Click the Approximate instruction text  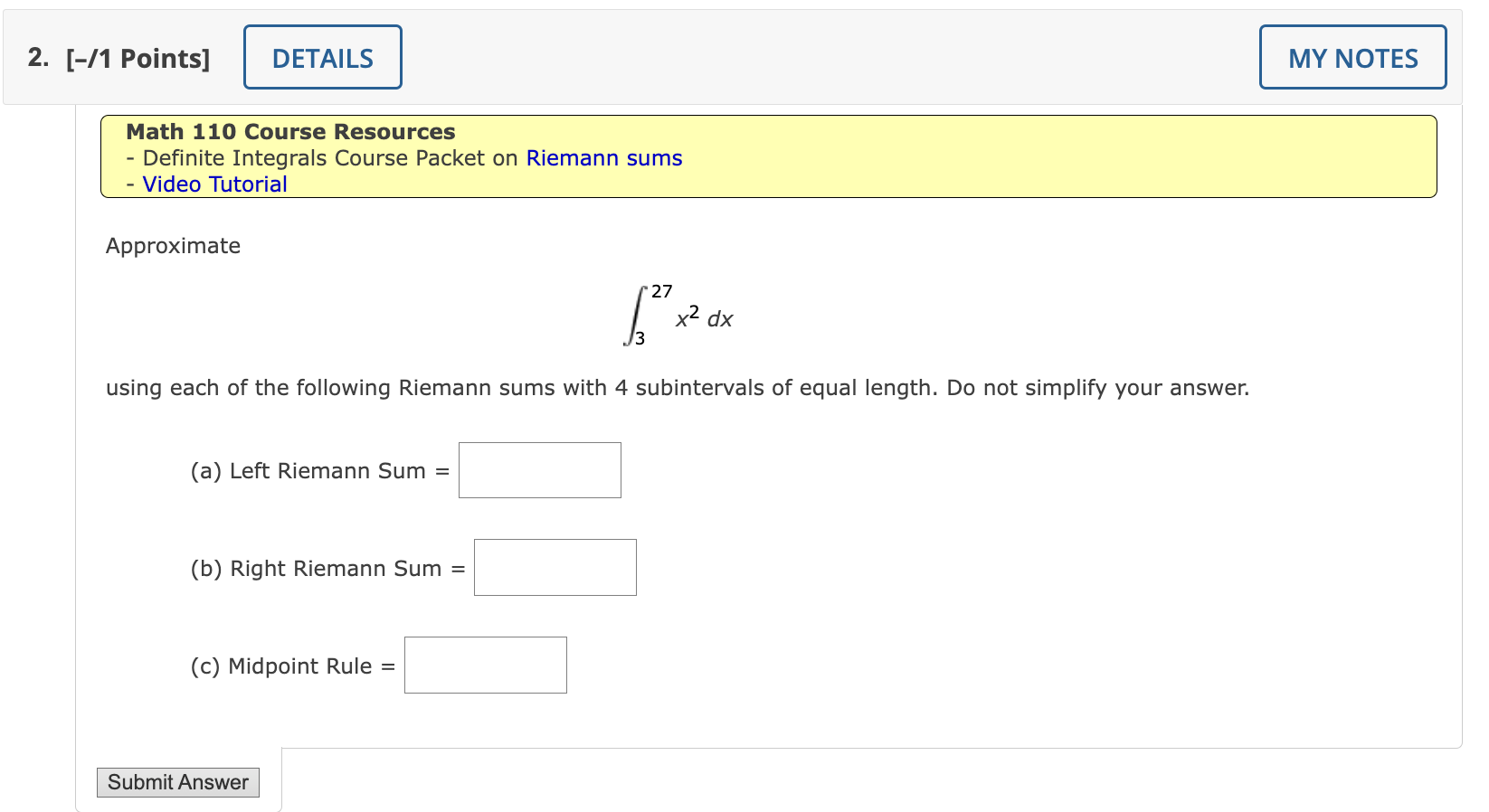pos(172,245)
